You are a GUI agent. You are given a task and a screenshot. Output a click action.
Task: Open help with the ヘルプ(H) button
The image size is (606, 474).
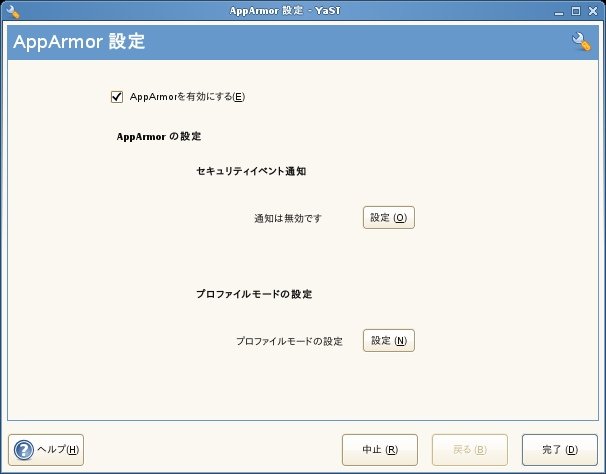pos(46,450)
